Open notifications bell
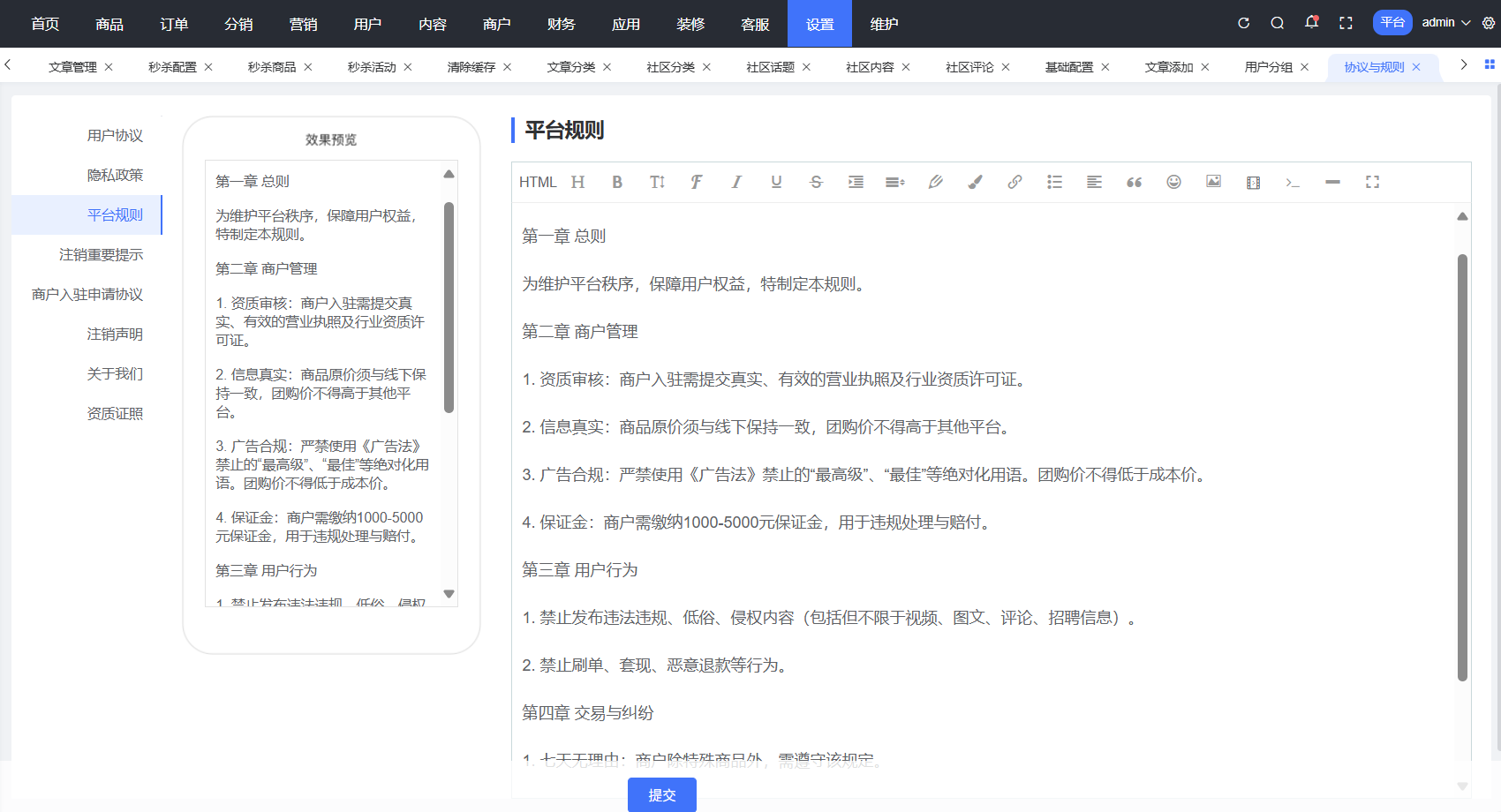1501x812 pixels. pyautogui.click(x=1311, y=23)
